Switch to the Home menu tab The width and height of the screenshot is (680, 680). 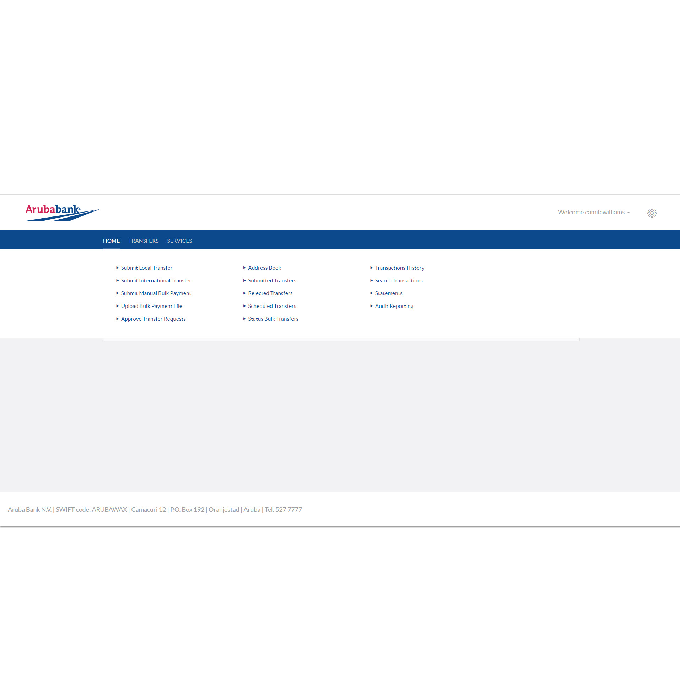[111, 241]
